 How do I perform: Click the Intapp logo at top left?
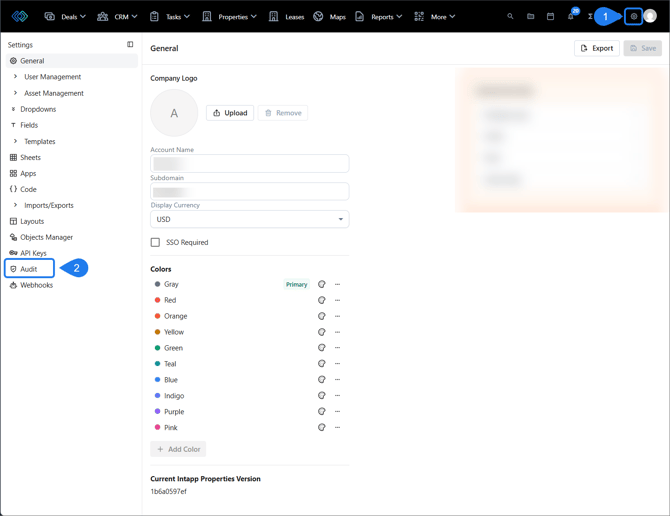pyautogui.click(x=20, y=17)
